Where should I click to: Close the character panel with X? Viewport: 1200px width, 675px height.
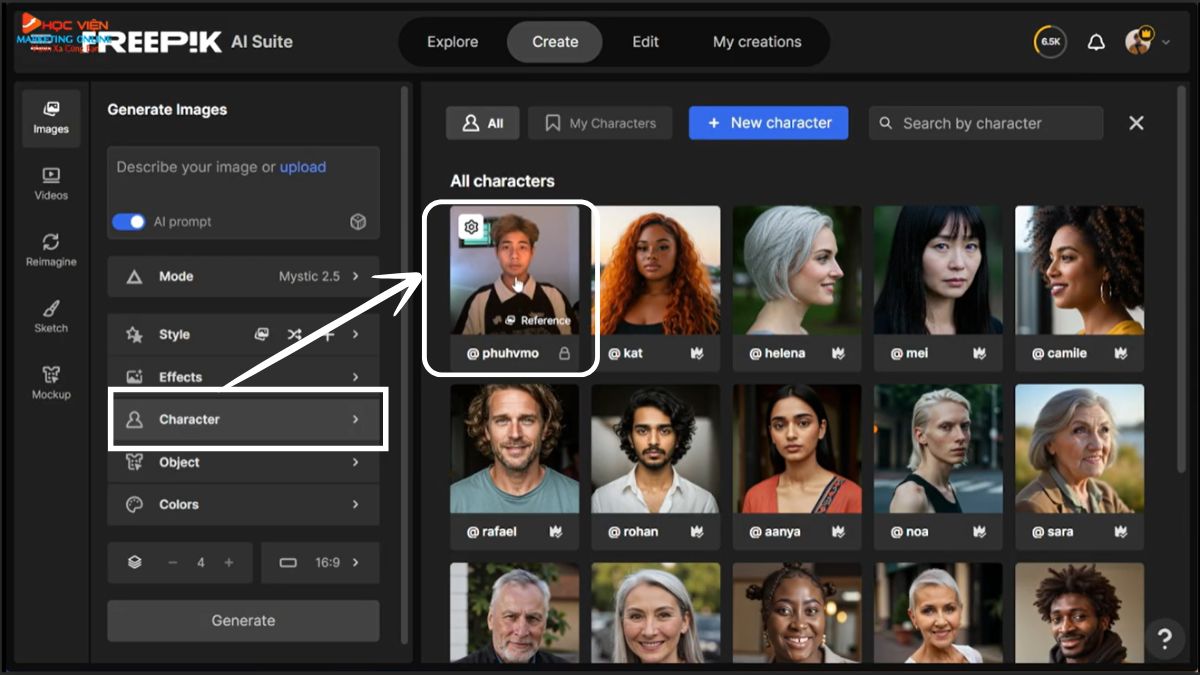(1136, 123)
